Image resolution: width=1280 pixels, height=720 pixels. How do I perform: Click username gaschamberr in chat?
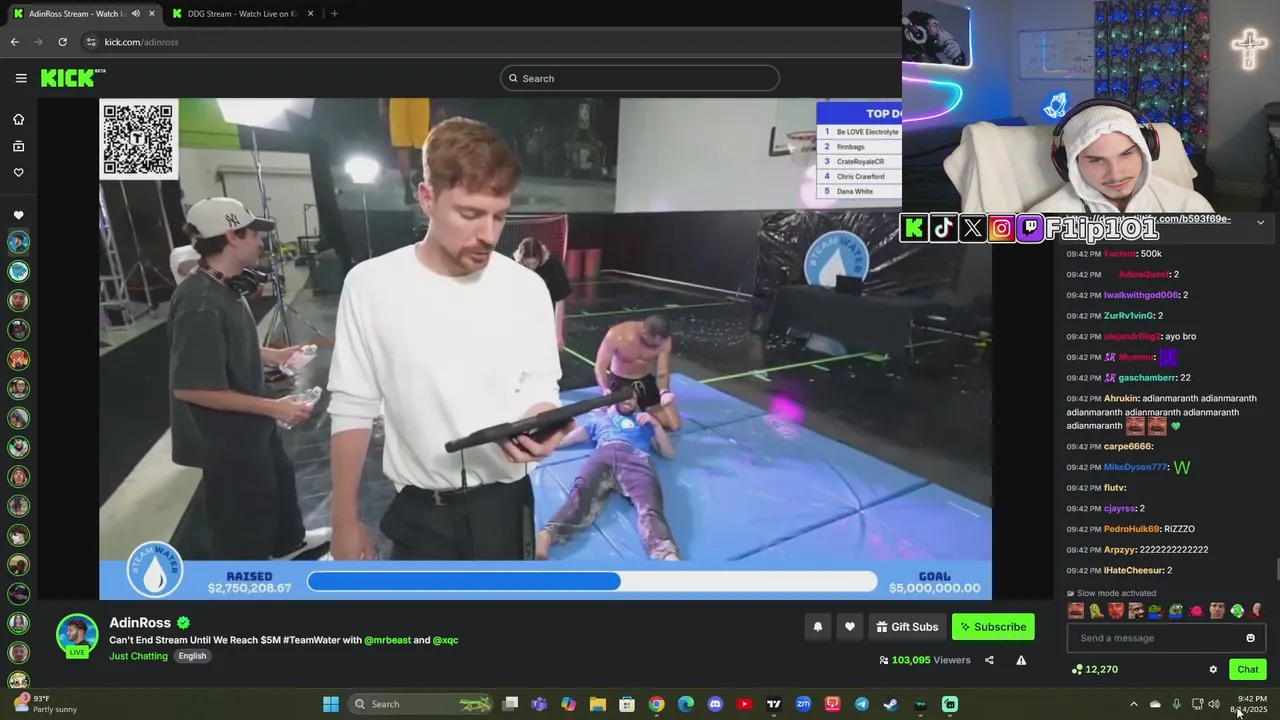coord(1147,378)
